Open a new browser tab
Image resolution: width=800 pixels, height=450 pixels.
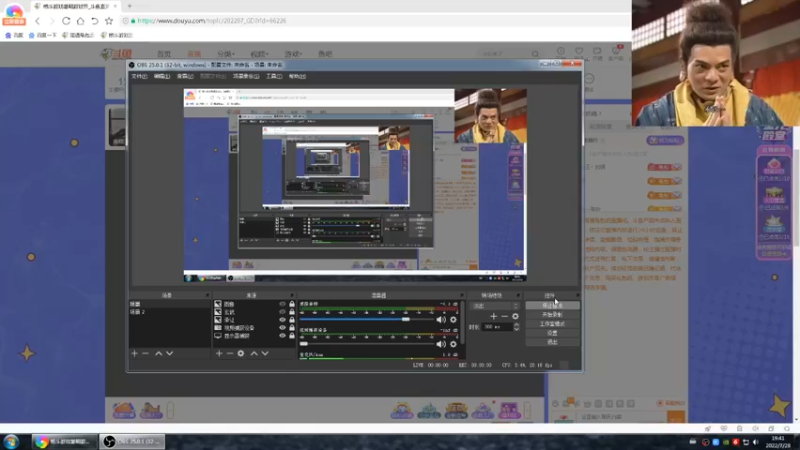tap(130, 6)
